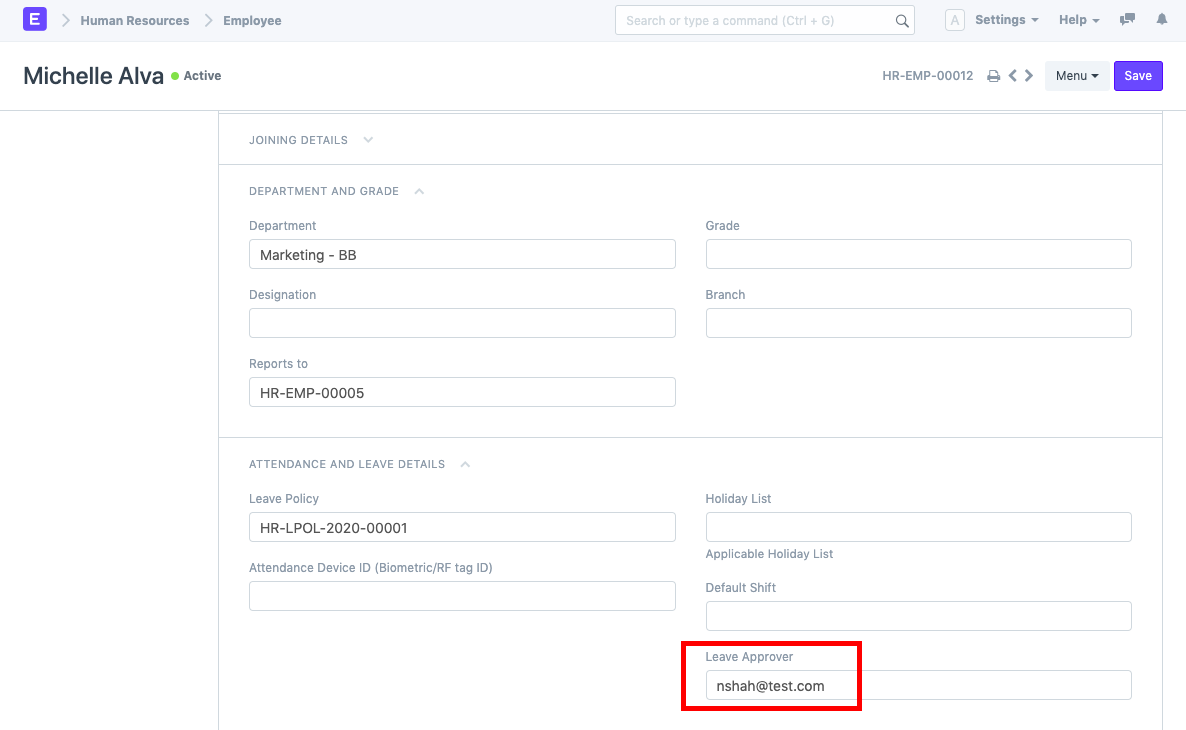
Task: Focus the Holiday List field
Action: [x=918, y=527]
